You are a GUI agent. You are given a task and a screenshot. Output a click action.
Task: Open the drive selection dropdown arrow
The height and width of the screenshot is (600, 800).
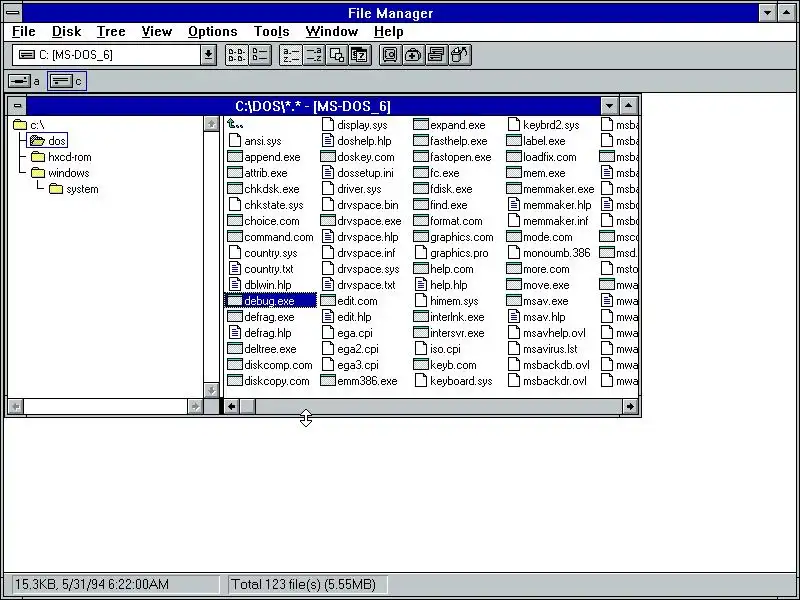[208, 55]
